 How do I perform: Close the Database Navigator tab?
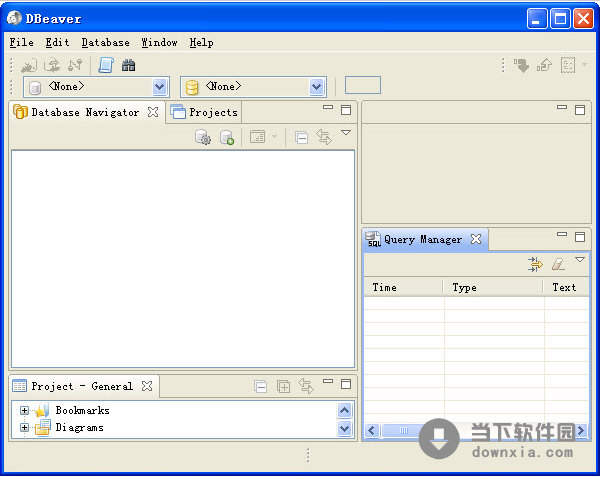[153, 112]
